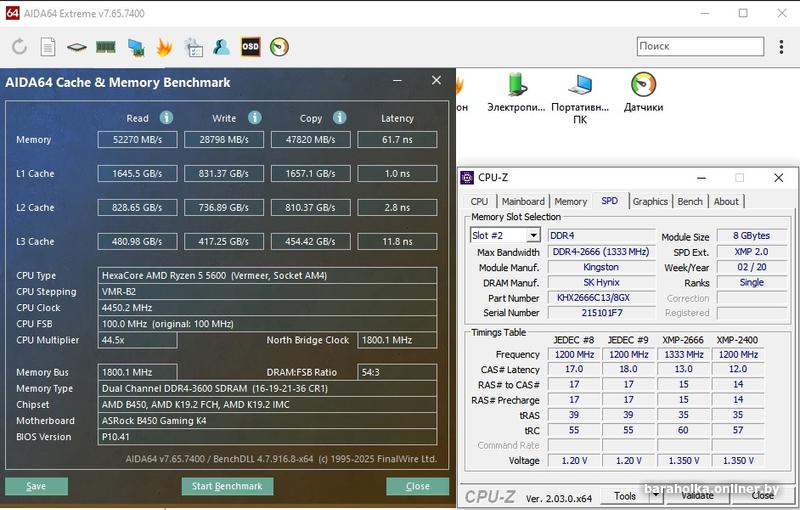Click Start Benchmark button
Viewport: 800px width, 510px height.
coord(227,486)
